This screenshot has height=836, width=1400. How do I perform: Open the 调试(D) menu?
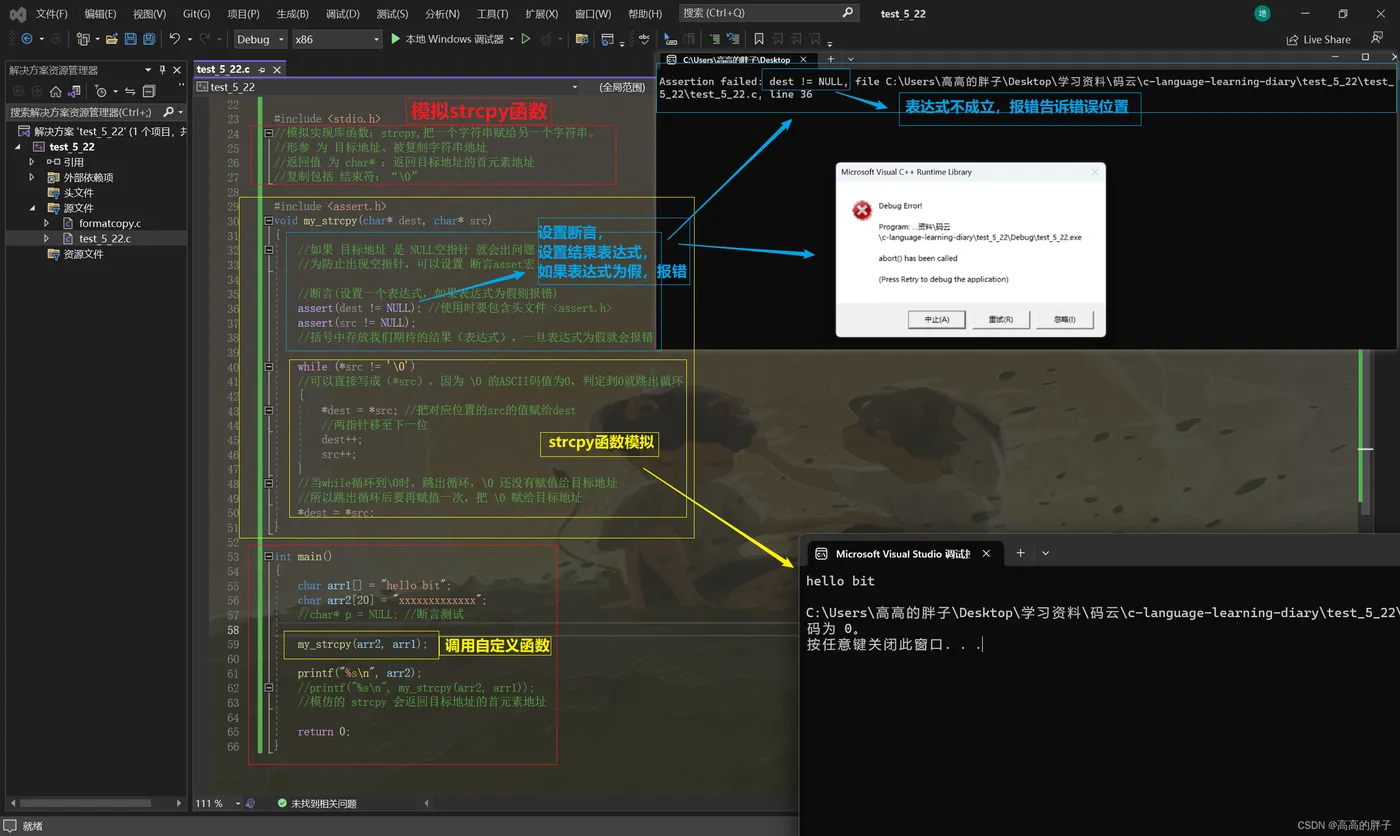click(x=342, y=13)
